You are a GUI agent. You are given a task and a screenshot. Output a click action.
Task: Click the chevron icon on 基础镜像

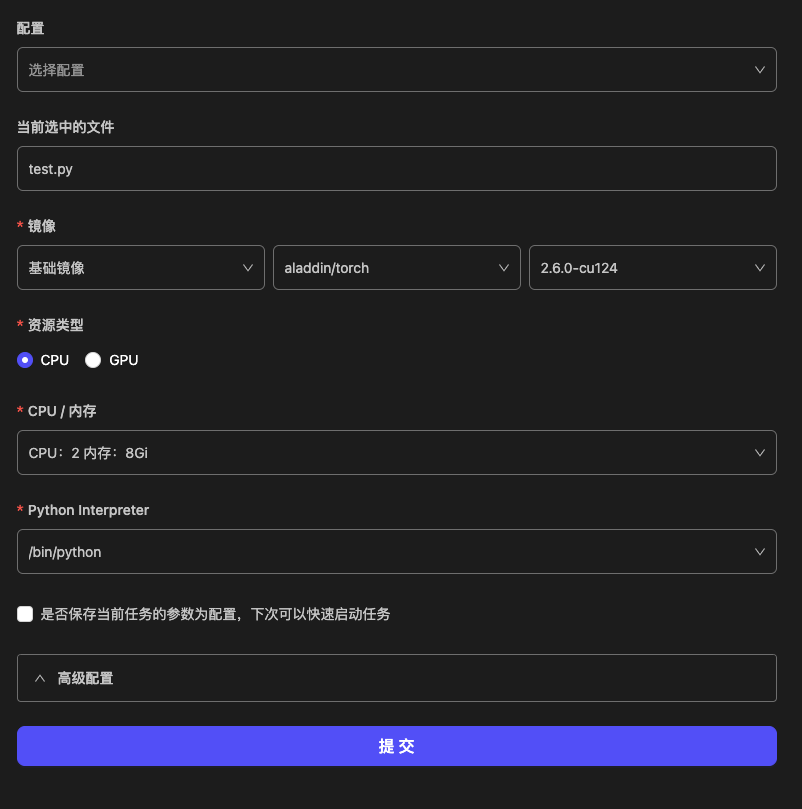coord(248,267)
